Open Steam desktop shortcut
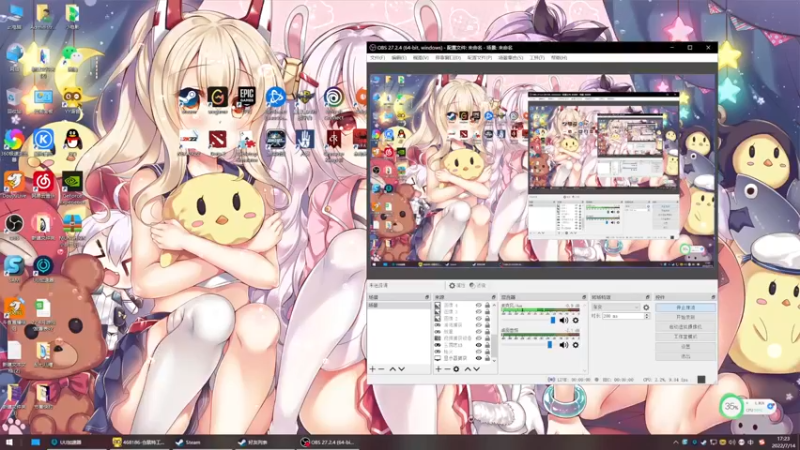 pyautogui.click(x=189, y=99)
